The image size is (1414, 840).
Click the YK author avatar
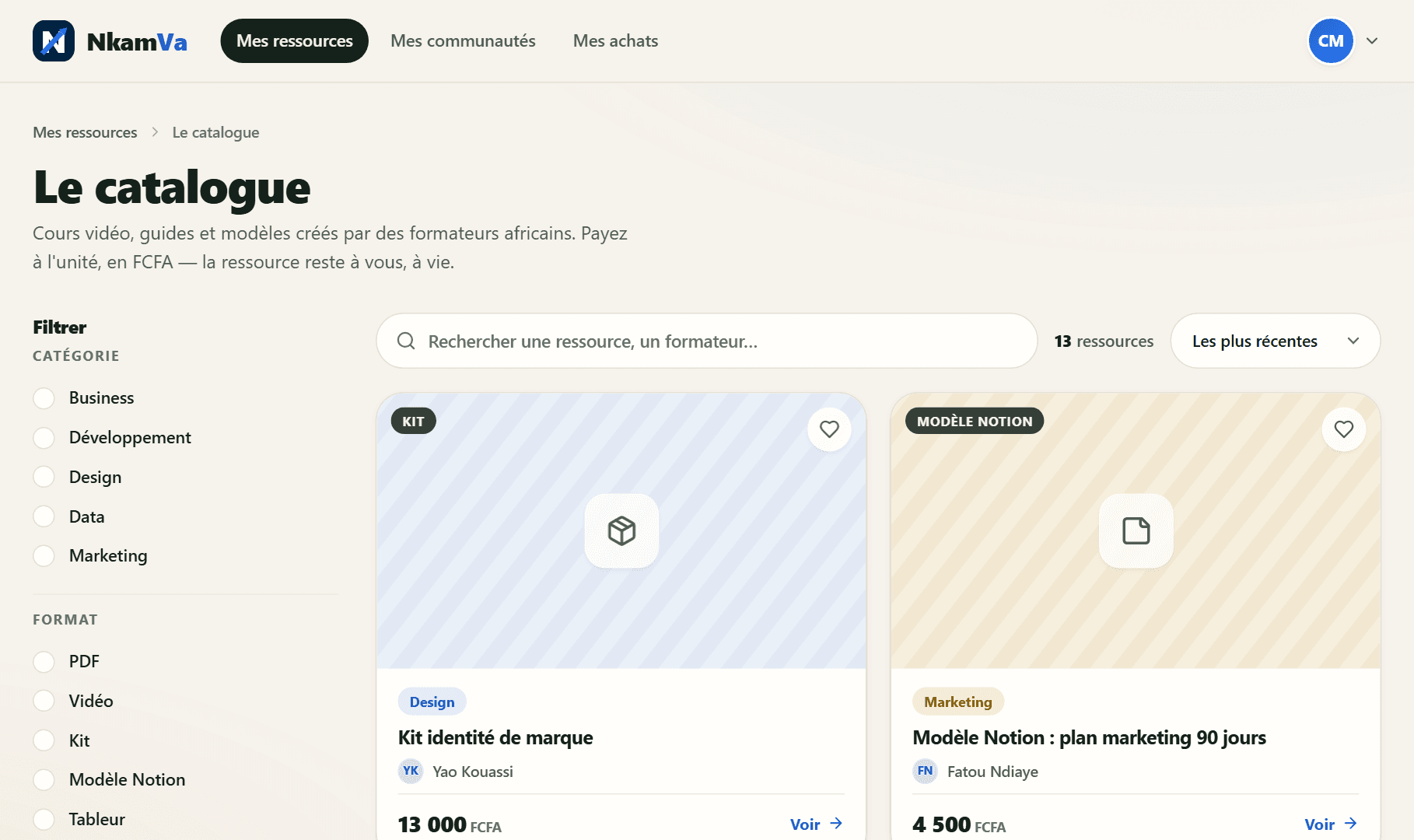coord(411,771)
